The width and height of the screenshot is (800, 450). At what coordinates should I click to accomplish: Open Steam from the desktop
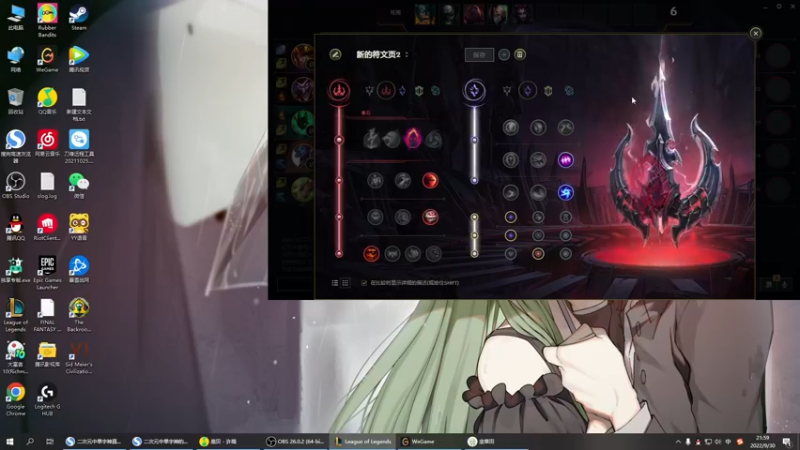79,18
